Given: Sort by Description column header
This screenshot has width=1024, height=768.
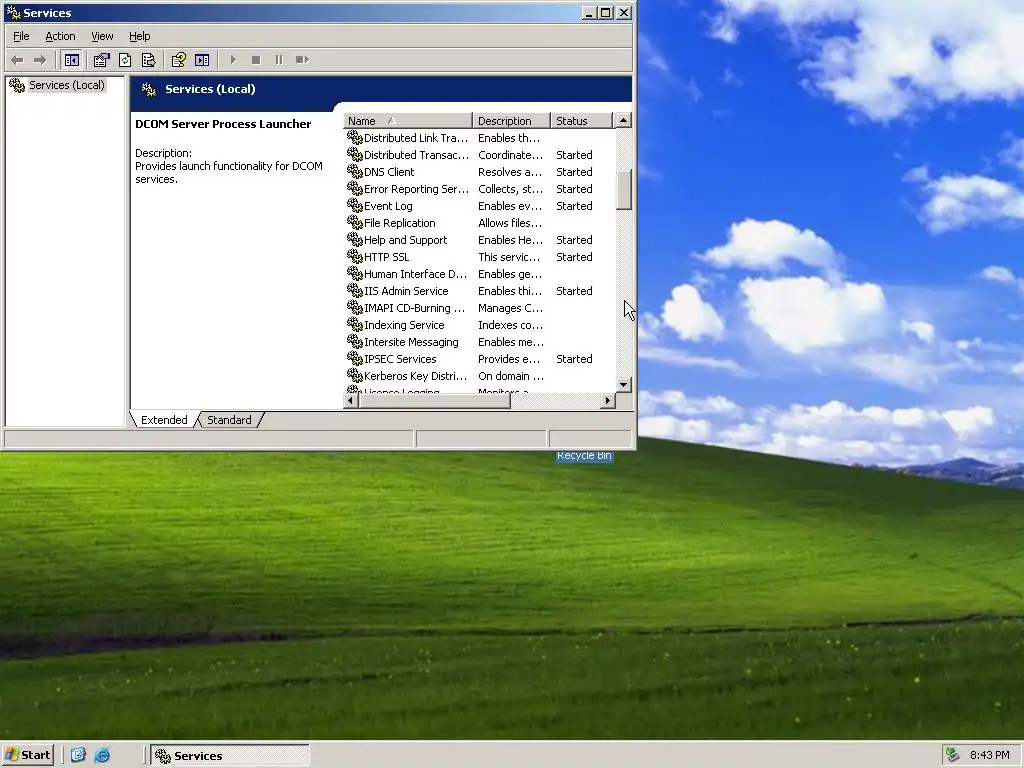Looking at the screenshot, I should tap(511, 121).
